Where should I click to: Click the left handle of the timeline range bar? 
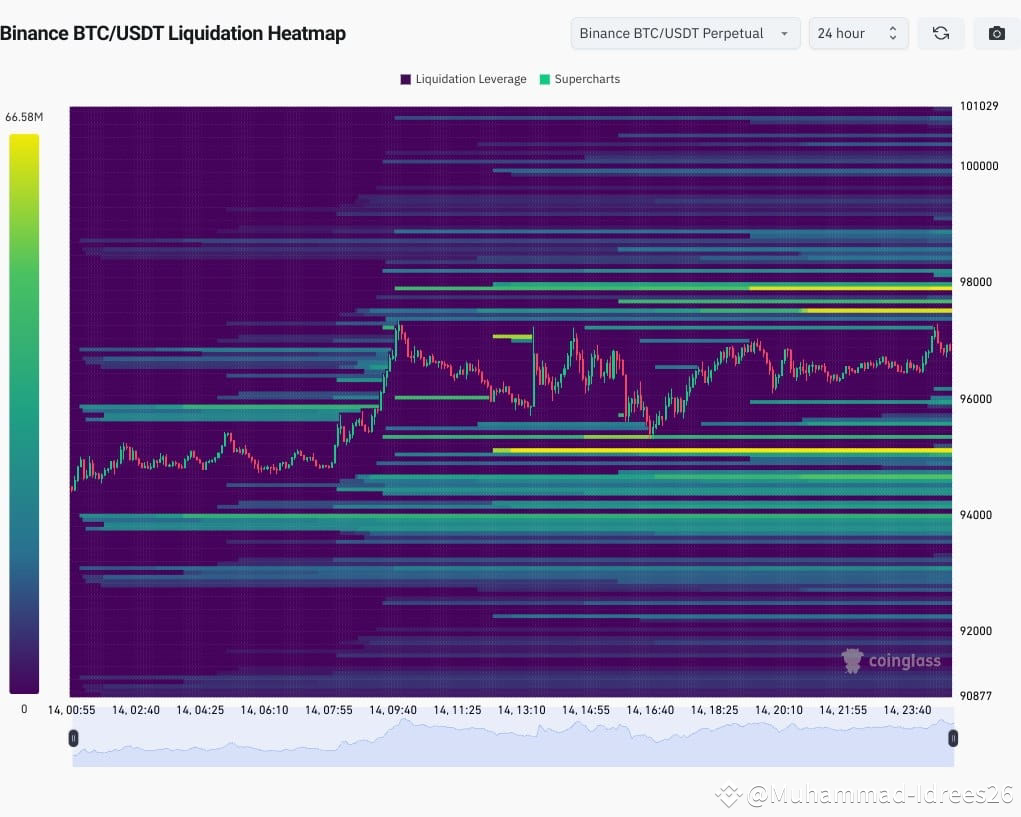73,738
